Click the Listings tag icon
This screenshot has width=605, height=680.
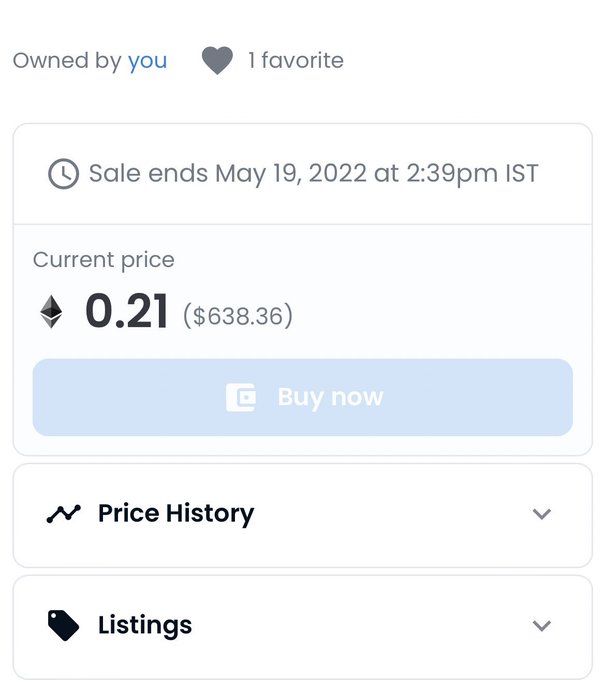(63, 626)
